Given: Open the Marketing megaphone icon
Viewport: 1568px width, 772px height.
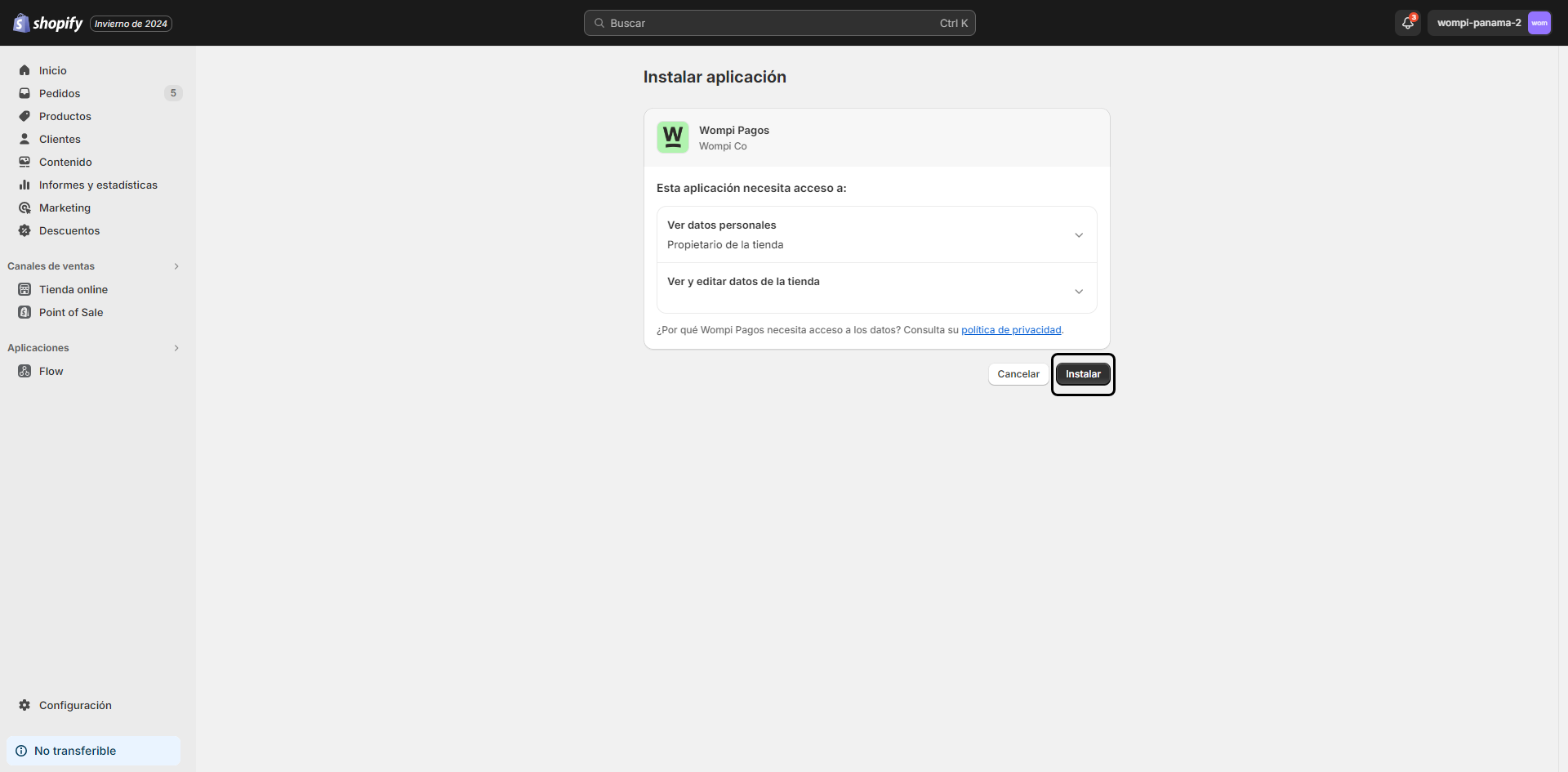Looking at the screenshot, I should pos(24,208).
